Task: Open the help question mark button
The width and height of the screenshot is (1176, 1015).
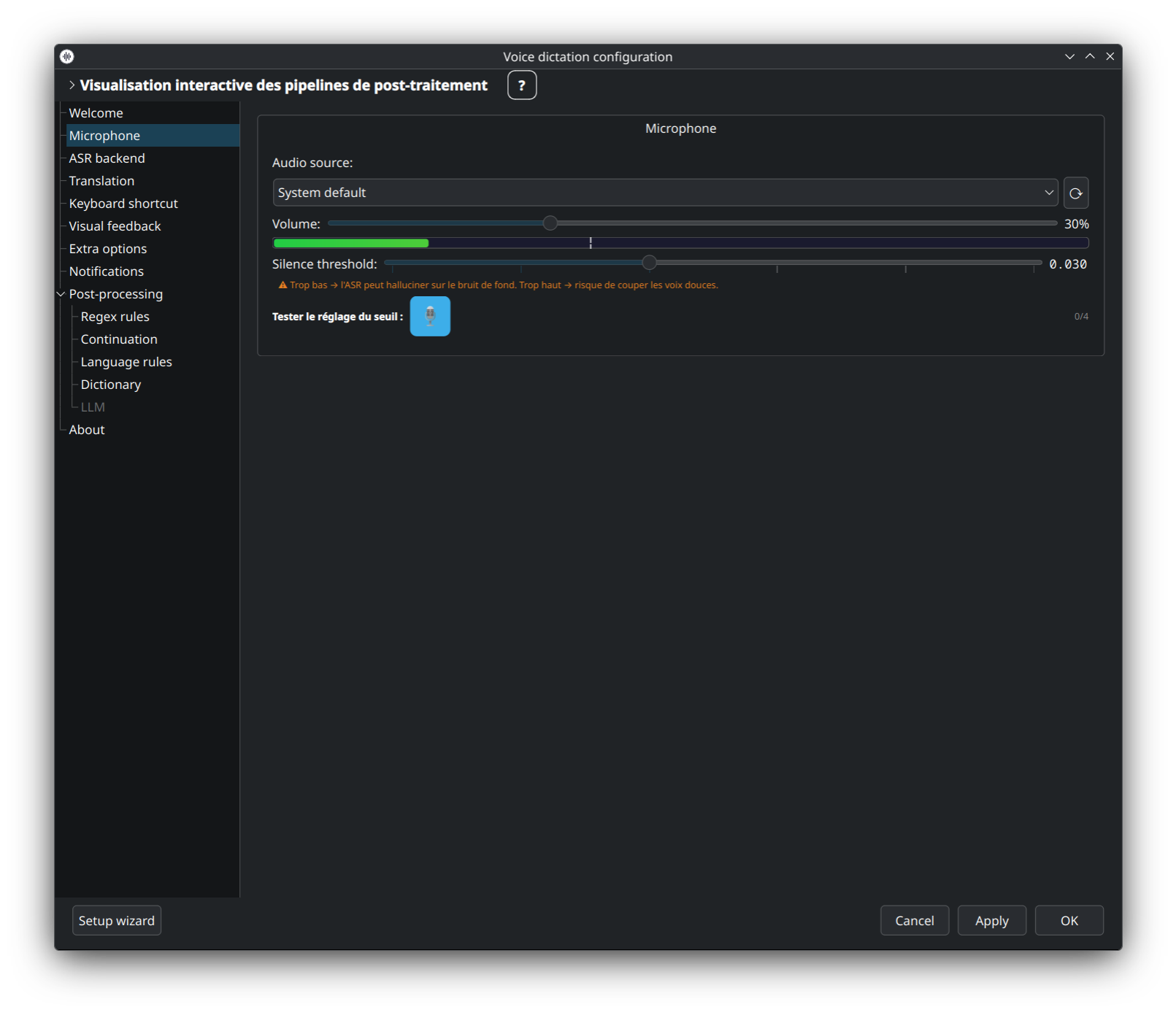Action: coord(522,85)
